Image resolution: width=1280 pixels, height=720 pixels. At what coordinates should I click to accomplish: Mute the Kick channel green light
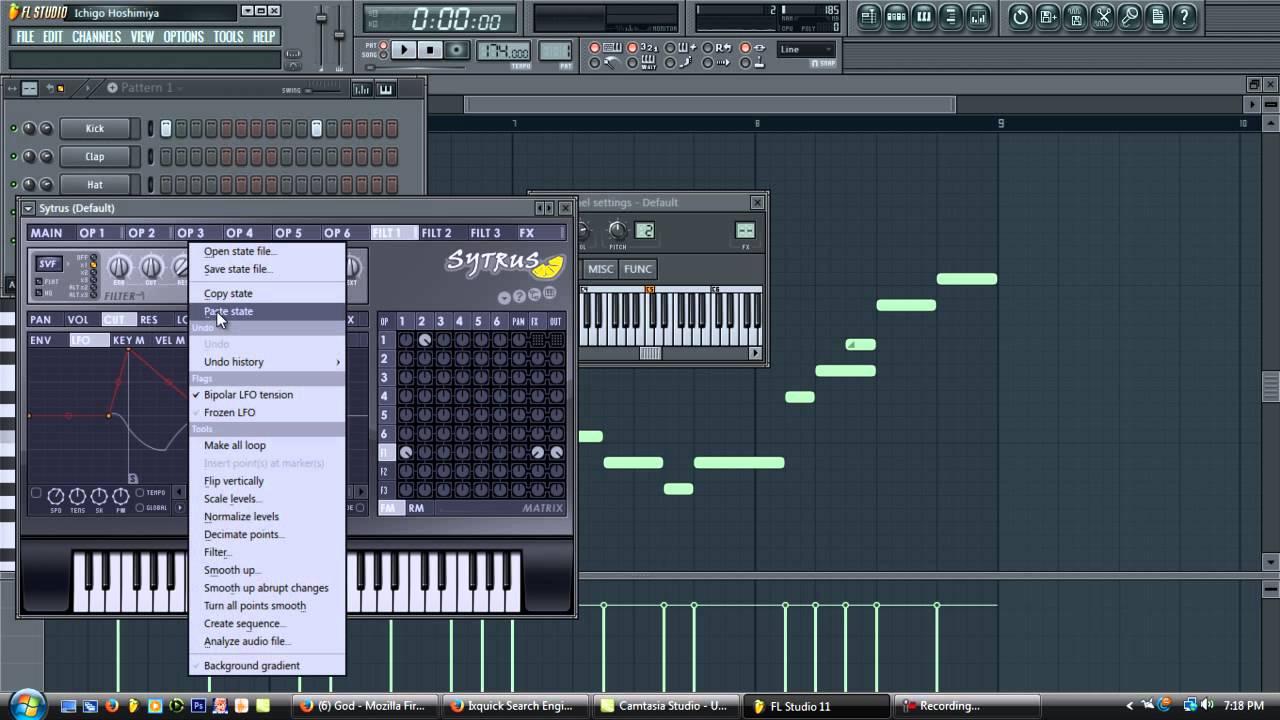14,128
